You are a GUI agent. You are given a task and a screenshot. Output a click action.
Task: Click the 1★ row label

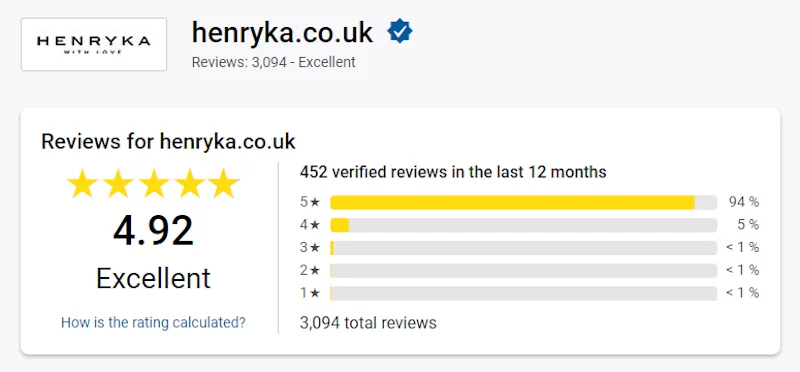[x=310, y=293]
